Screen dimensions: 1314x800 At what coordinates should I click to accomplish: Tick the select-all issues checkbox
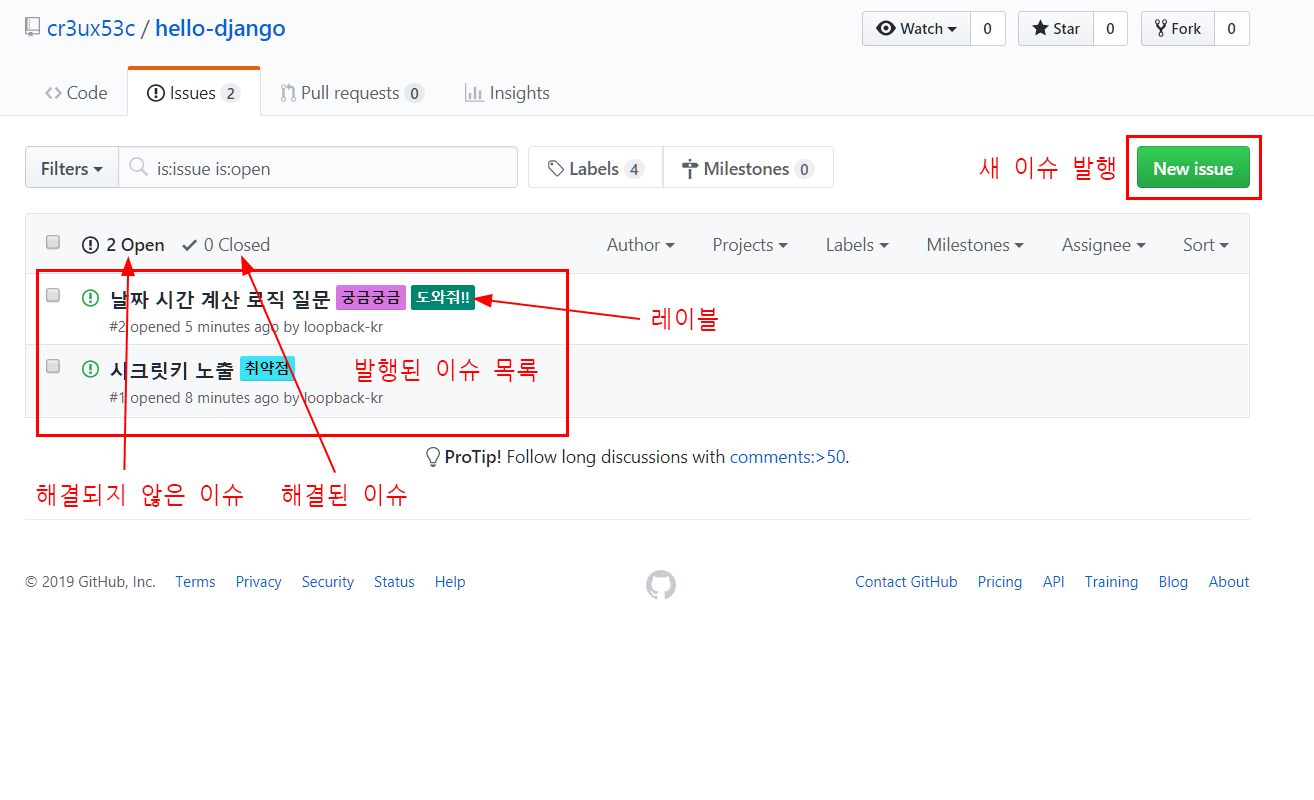tap(53, 242)
